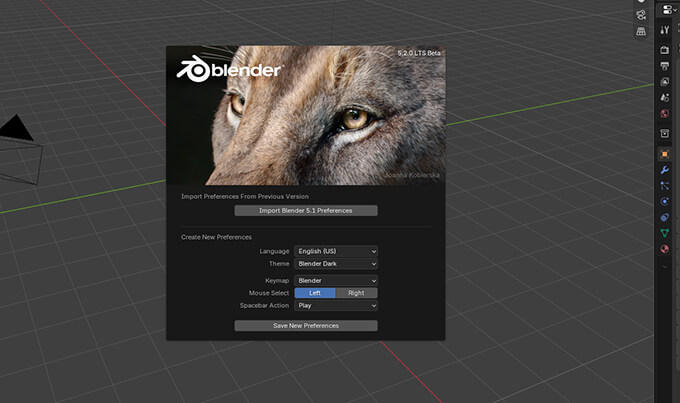680x403 pixels.
Task: Open the Collection properties tab
Action: pos(664,134)
